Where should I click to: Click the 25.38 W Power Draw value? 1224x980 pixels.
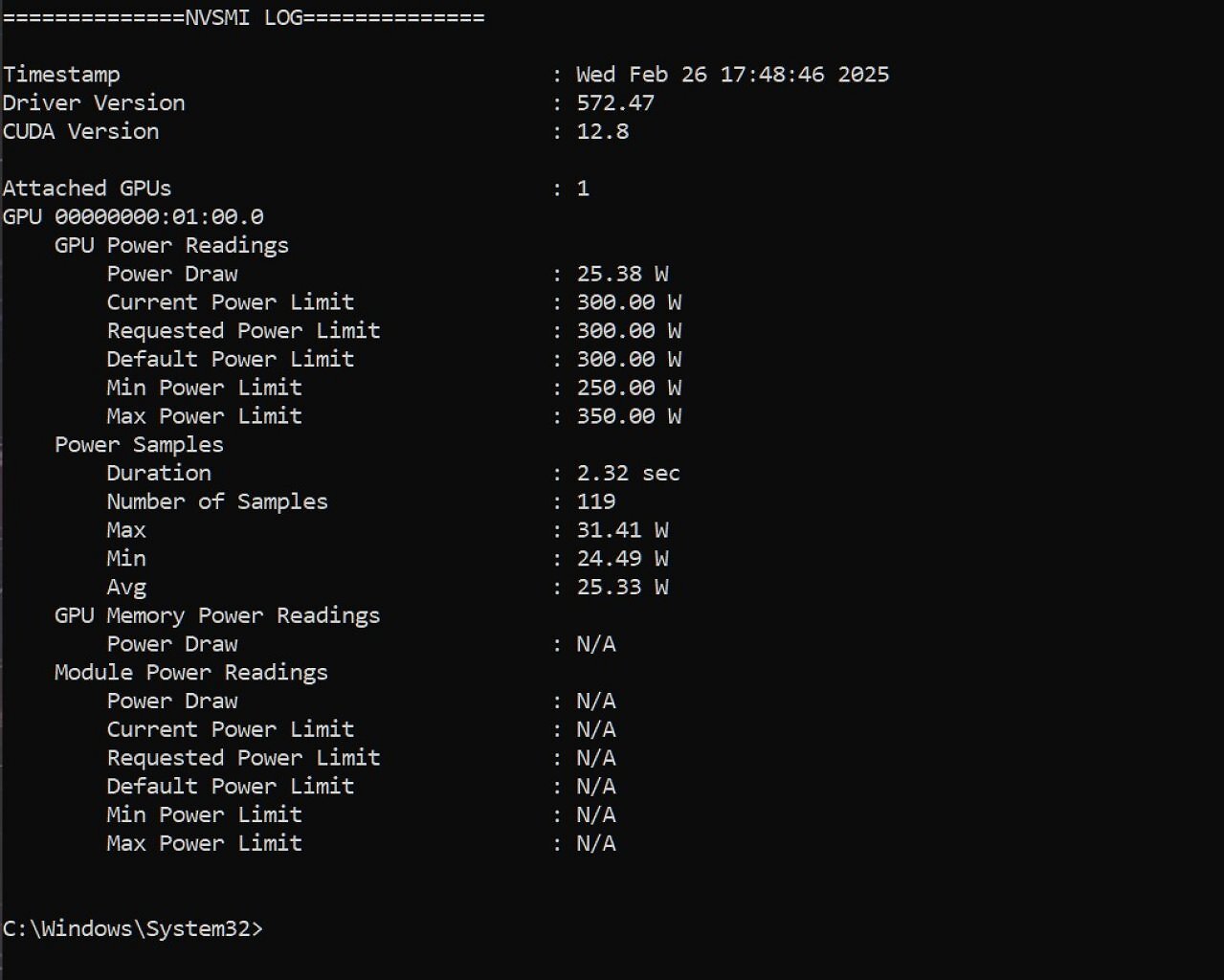pos(622,274)
